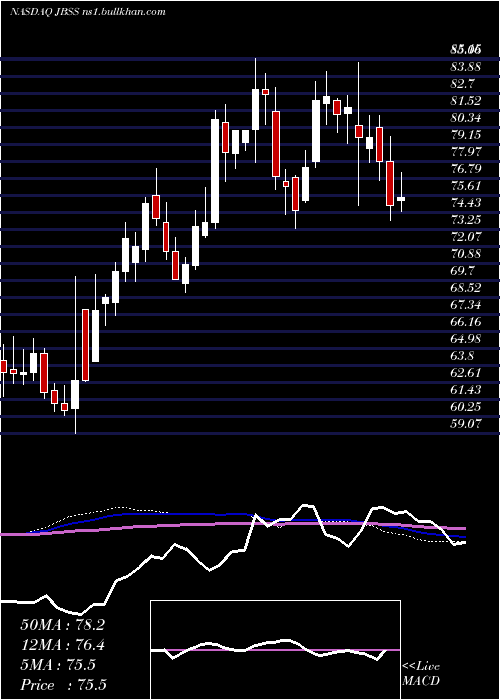Select the 73.25 price axis label
The width and height of the screenshot is (500, 700).
[x=466, y=220]
